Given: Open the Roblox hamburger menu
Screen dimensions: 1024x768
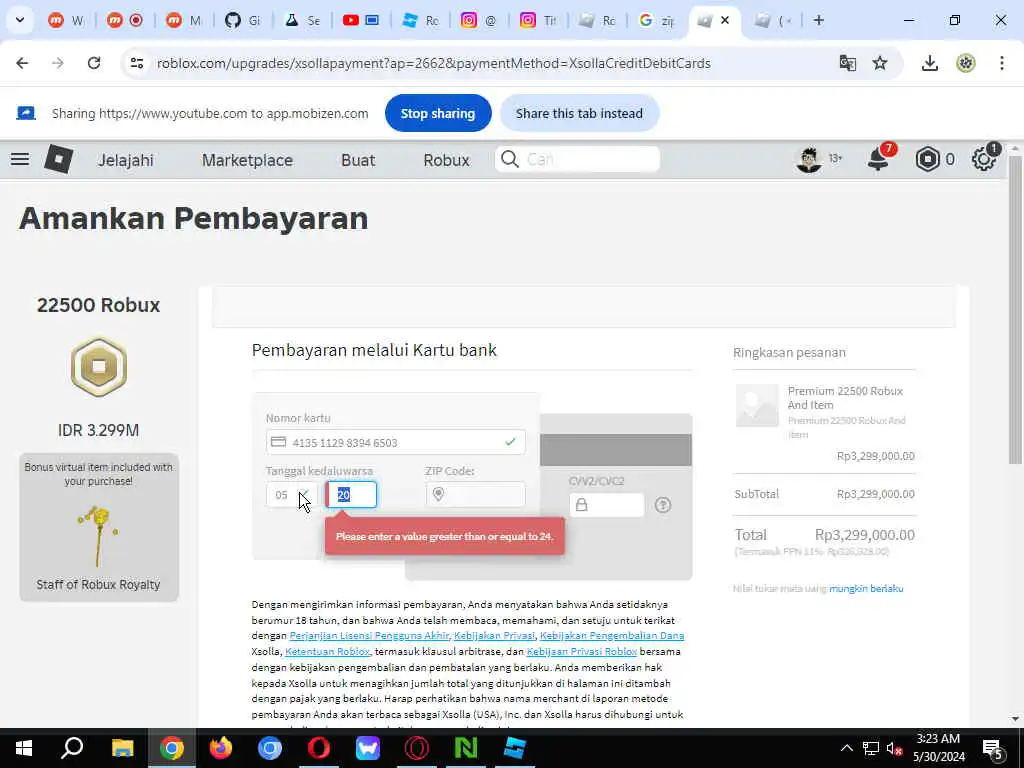Looking at the screenshot, I should tap(20, 159).
